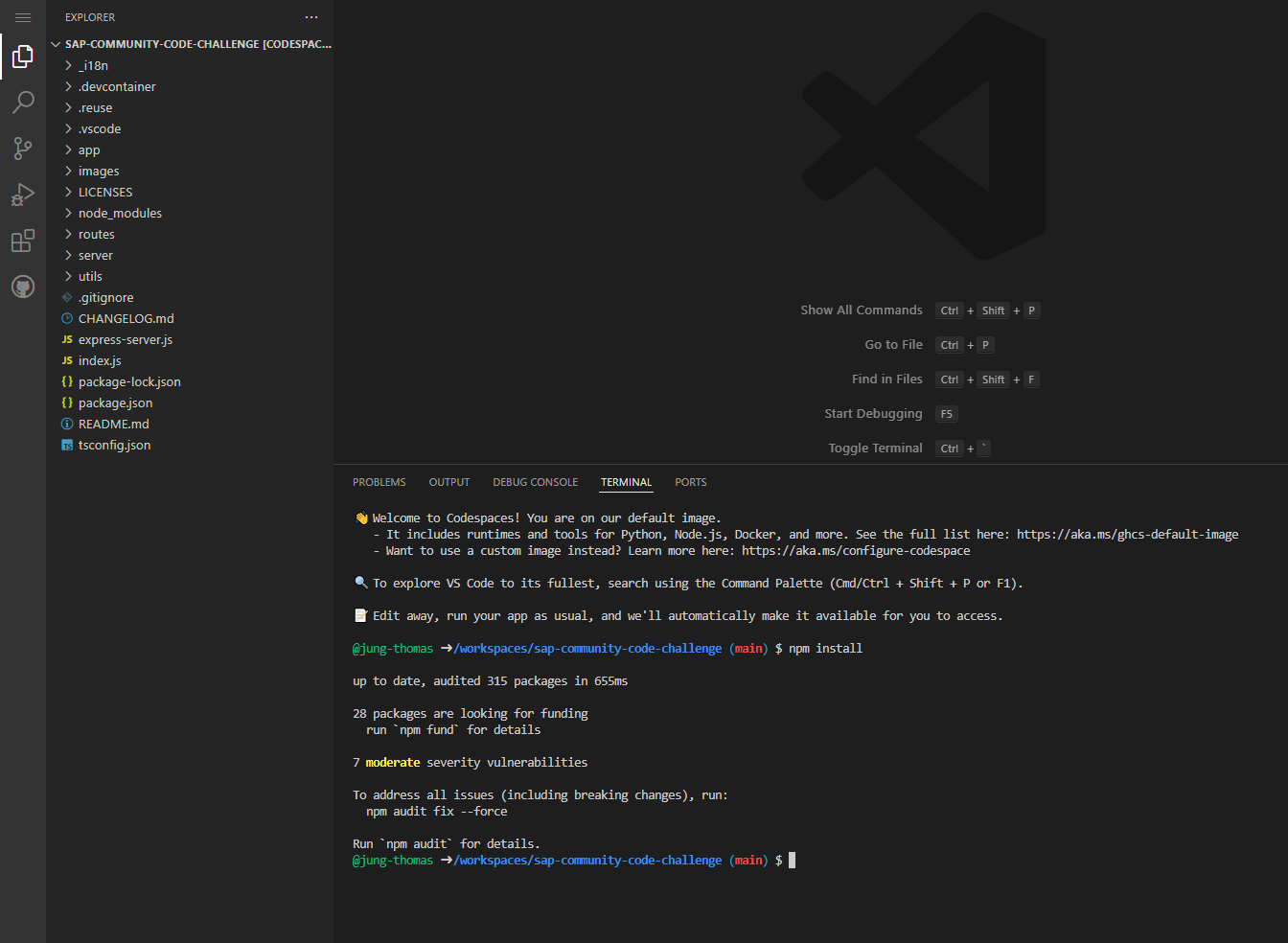Switch to the OUTPUT panel tab
The width and height of the screenshot is (1288, 943).
[x=449, y=482]
